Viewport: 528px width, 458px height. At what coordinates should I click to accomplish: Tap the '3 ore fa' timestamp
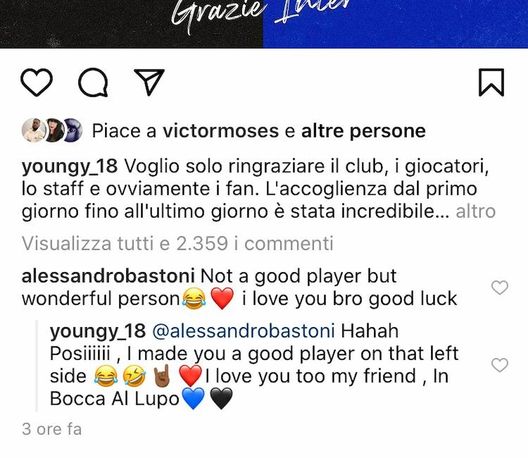[52, 429]
